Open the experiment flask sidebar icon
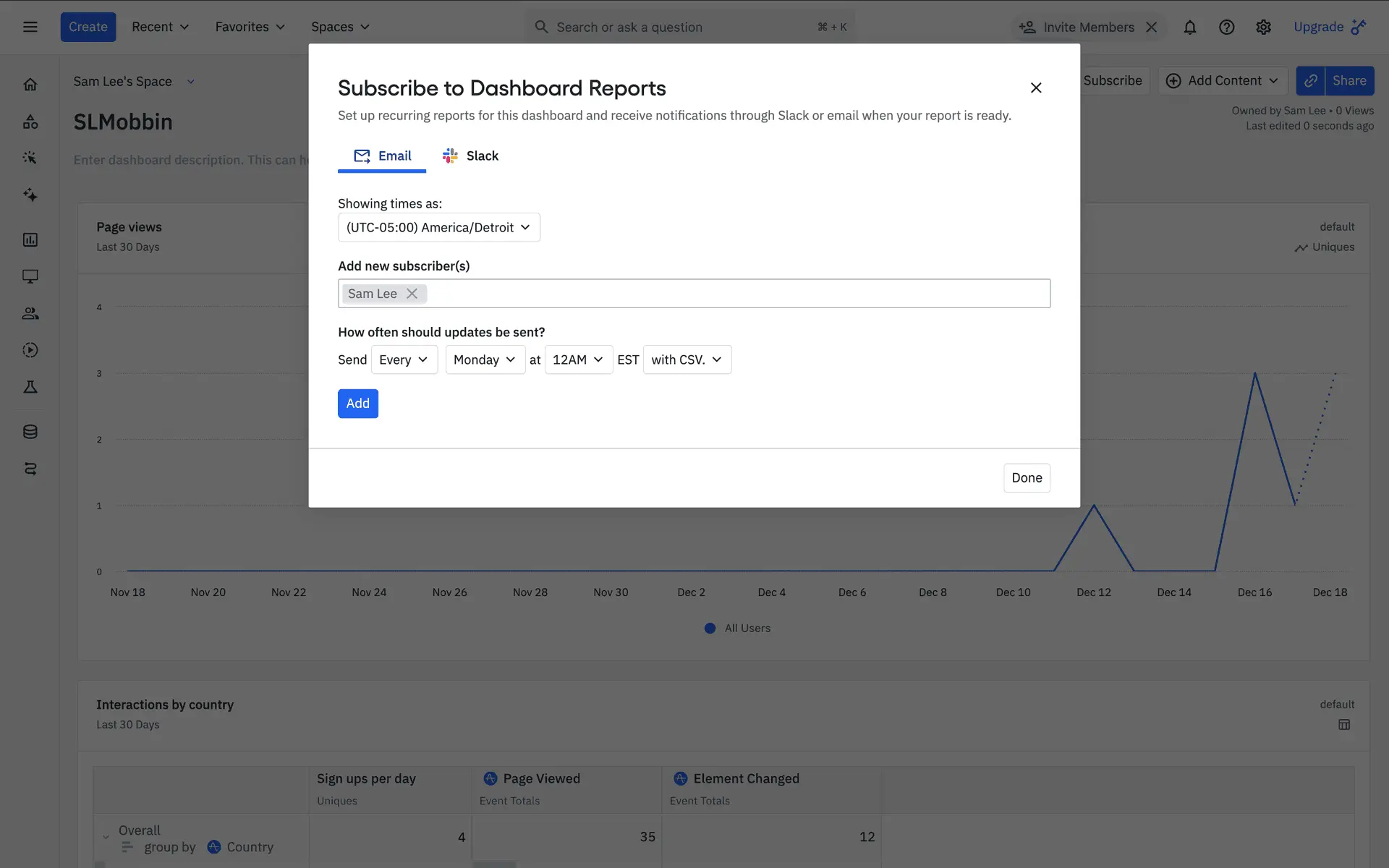This screenshot has height=868, width=1389. 30,387
